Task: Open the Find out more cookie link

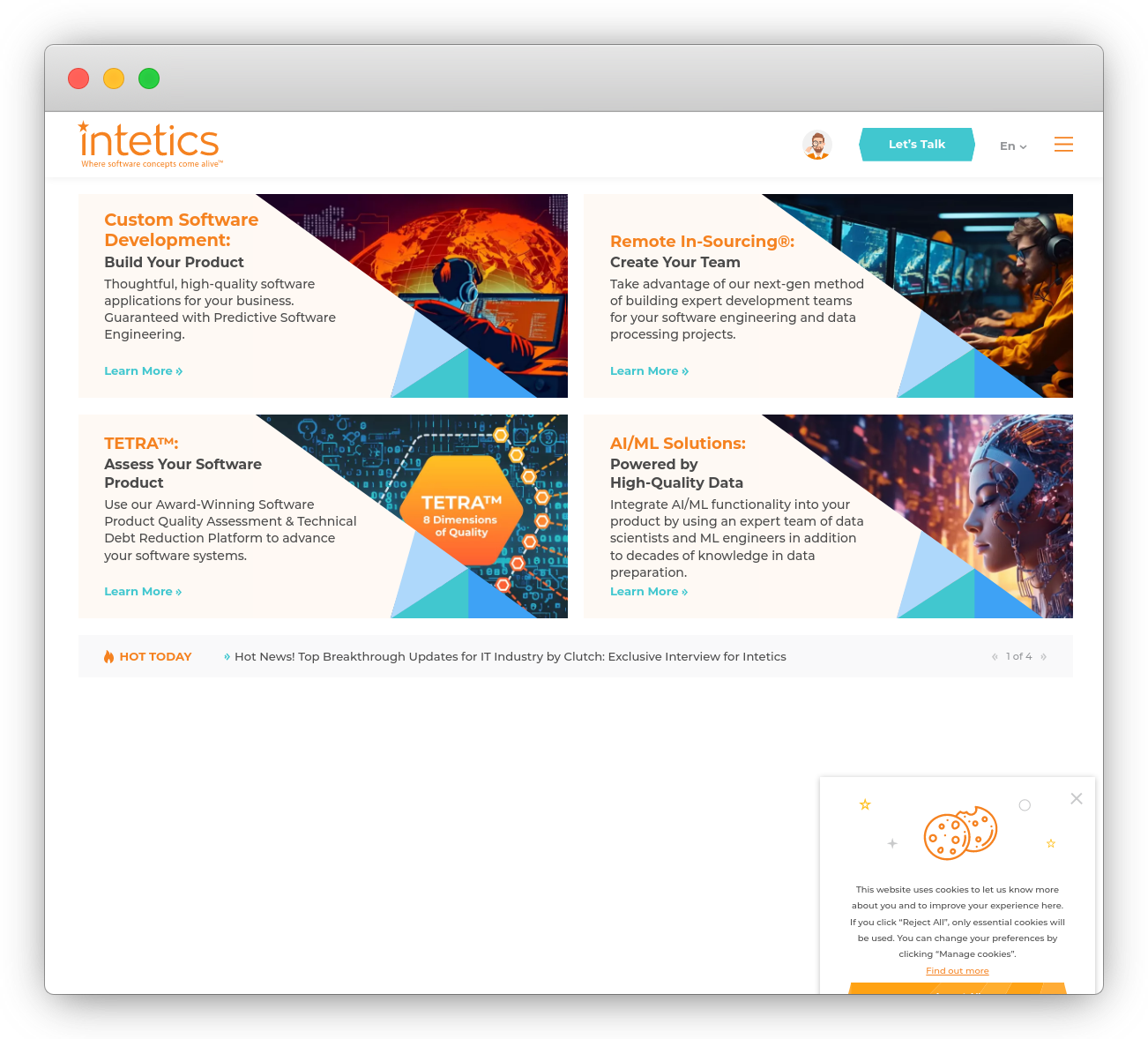Action: click(958, 970)
